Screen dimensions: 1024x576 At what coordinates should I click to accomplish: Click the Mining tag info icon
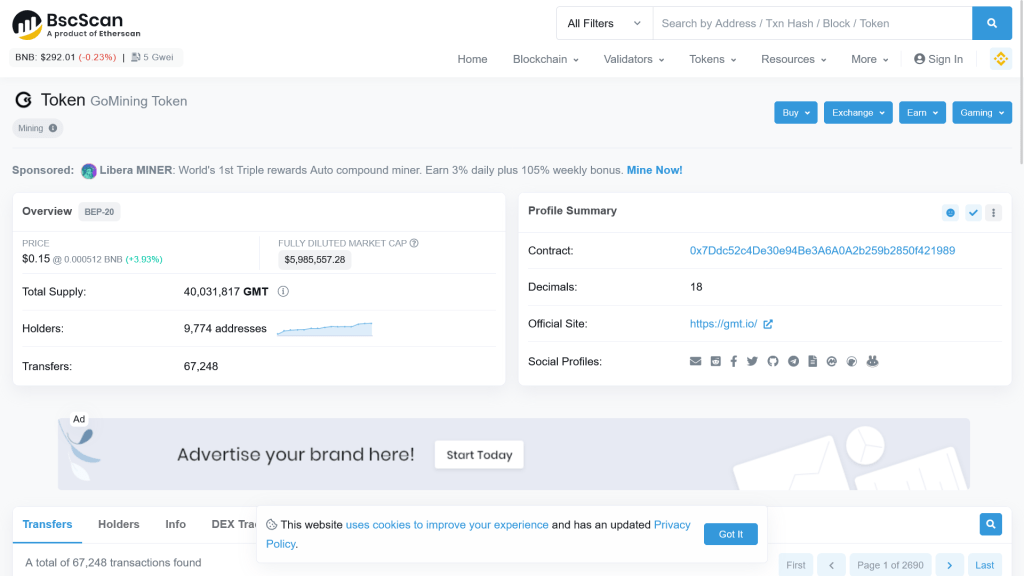coord(53,128)
